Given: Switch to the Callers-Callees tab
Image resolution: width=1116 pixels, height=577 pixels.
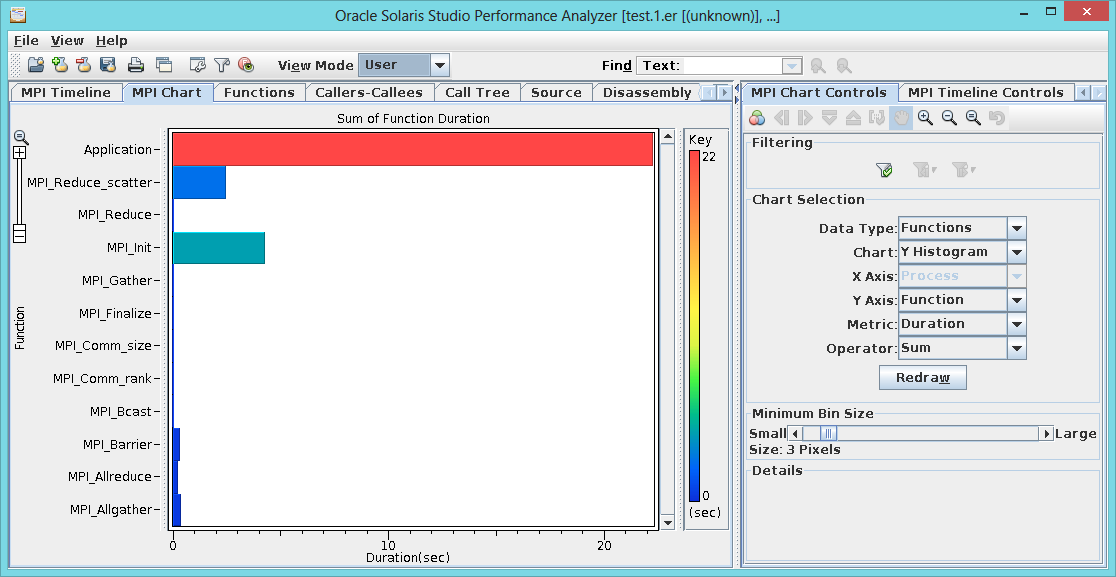Looking at the screenshot, I should click(369, 92).
